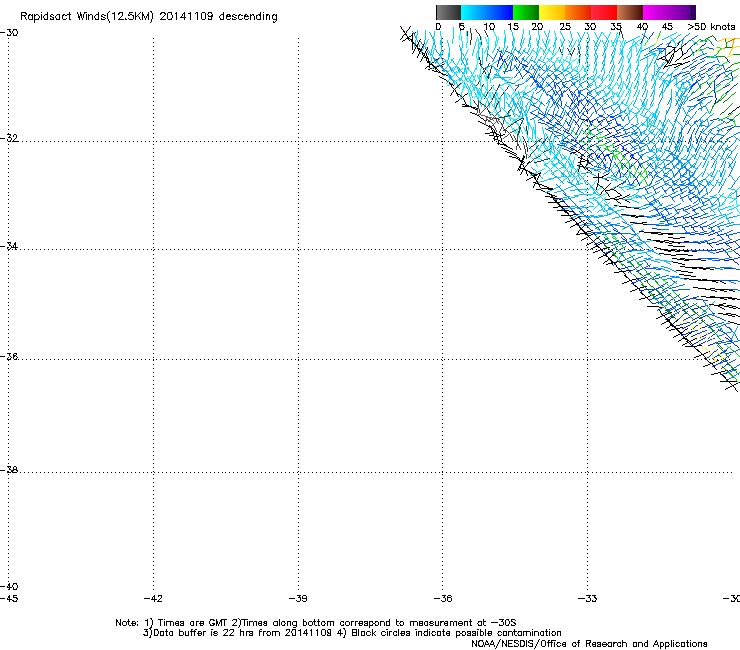Click the NOAA/NESDIS Office of Research credit
This screenshot has width=740, height=650.
(589, 644)
